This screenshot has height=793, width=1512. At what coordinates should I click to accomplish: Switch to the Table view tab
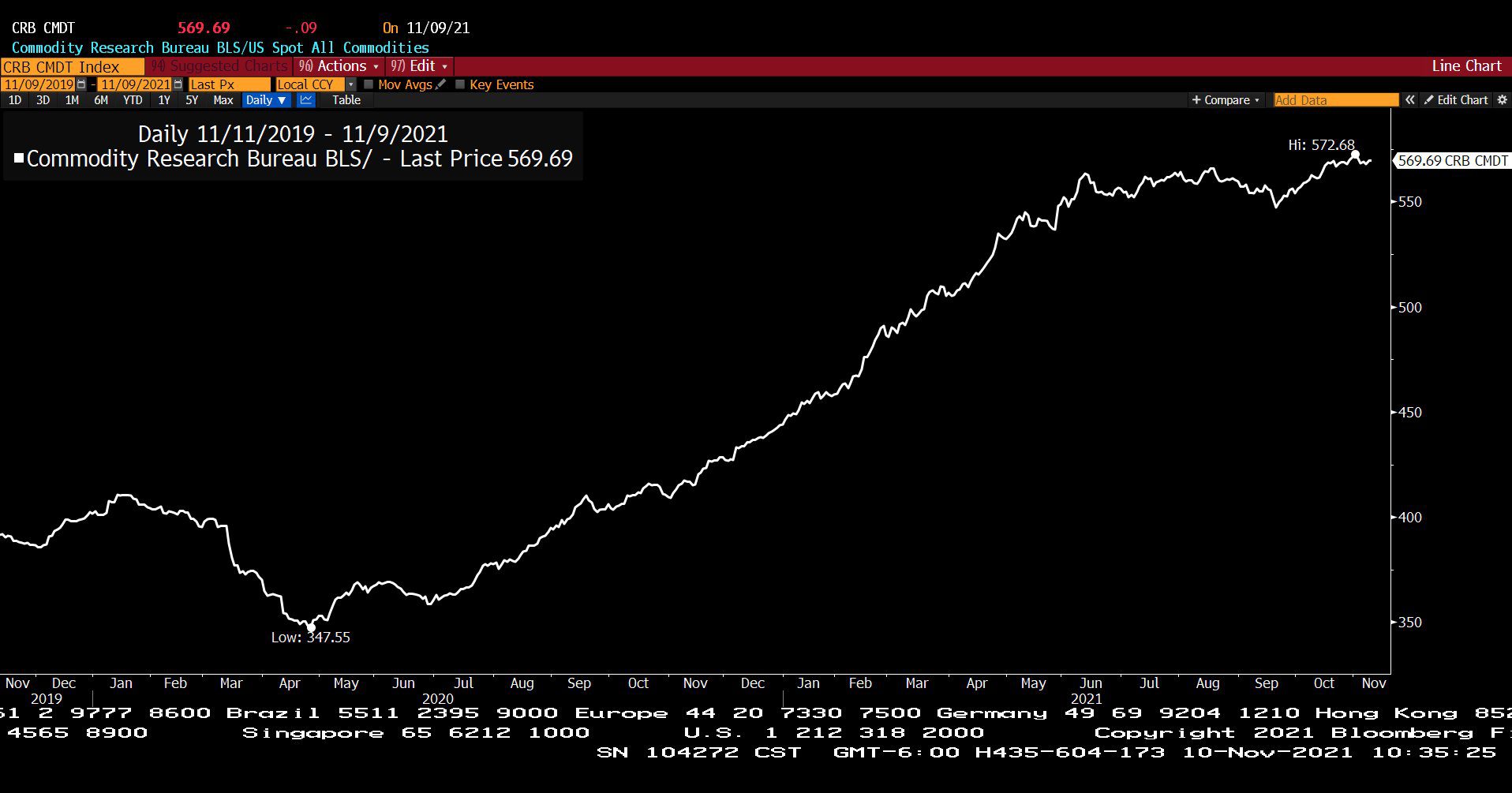346,100
